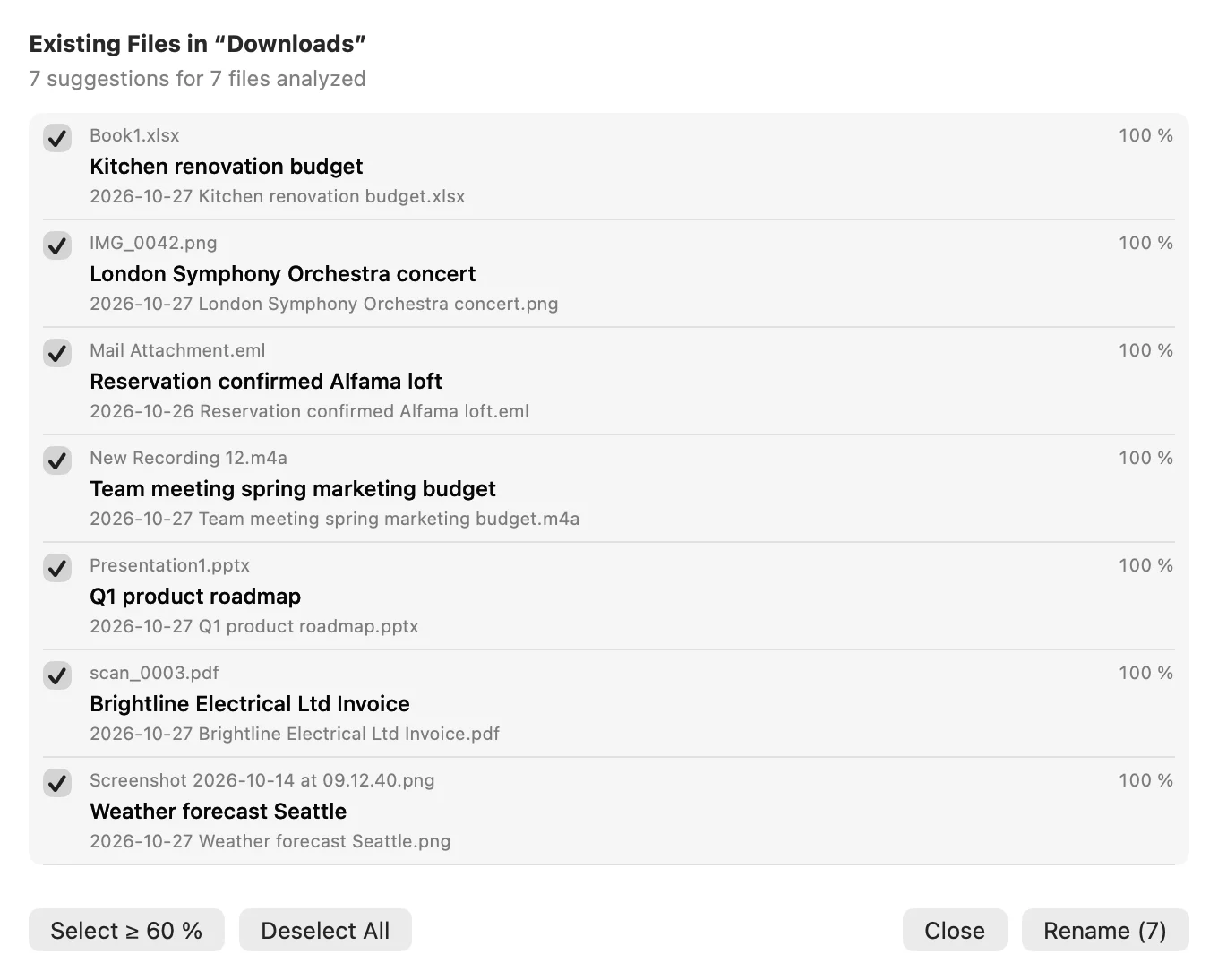Toggle checkbox for IMG_0042.png
The width and height of the screenshot is (1218, 980).
57,245
